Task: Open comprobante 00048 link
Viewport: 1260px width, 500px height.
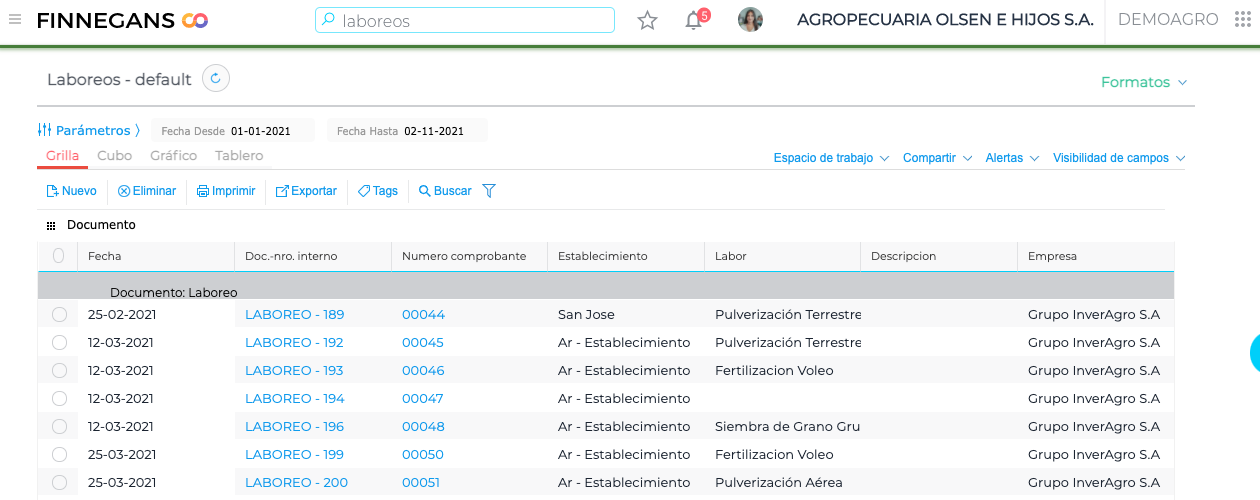Action: pyautogui.click(x=423, y=426)
